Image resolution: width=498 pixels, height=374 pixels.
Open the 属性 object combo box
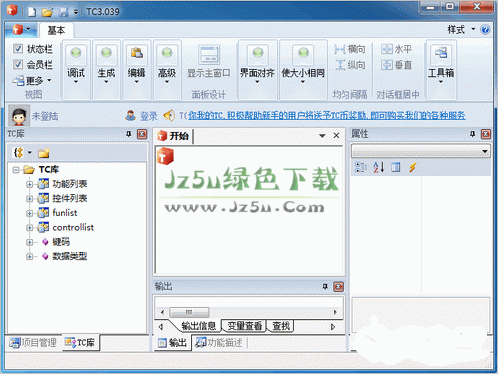421,152
